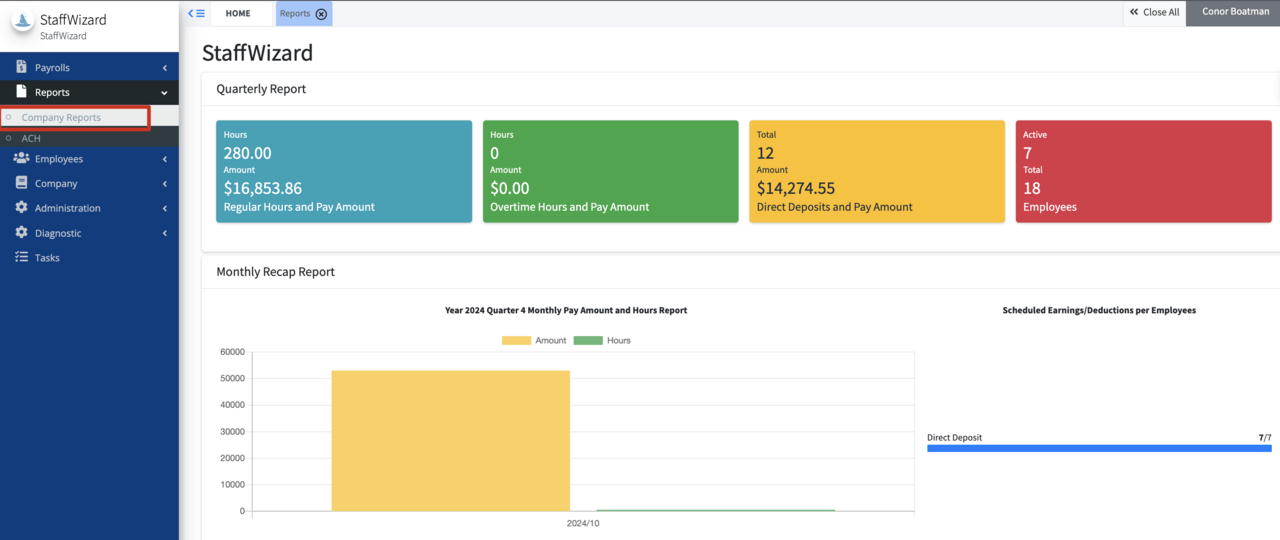
Task: Expand the Company menu chevron
Action: (164, 184)
